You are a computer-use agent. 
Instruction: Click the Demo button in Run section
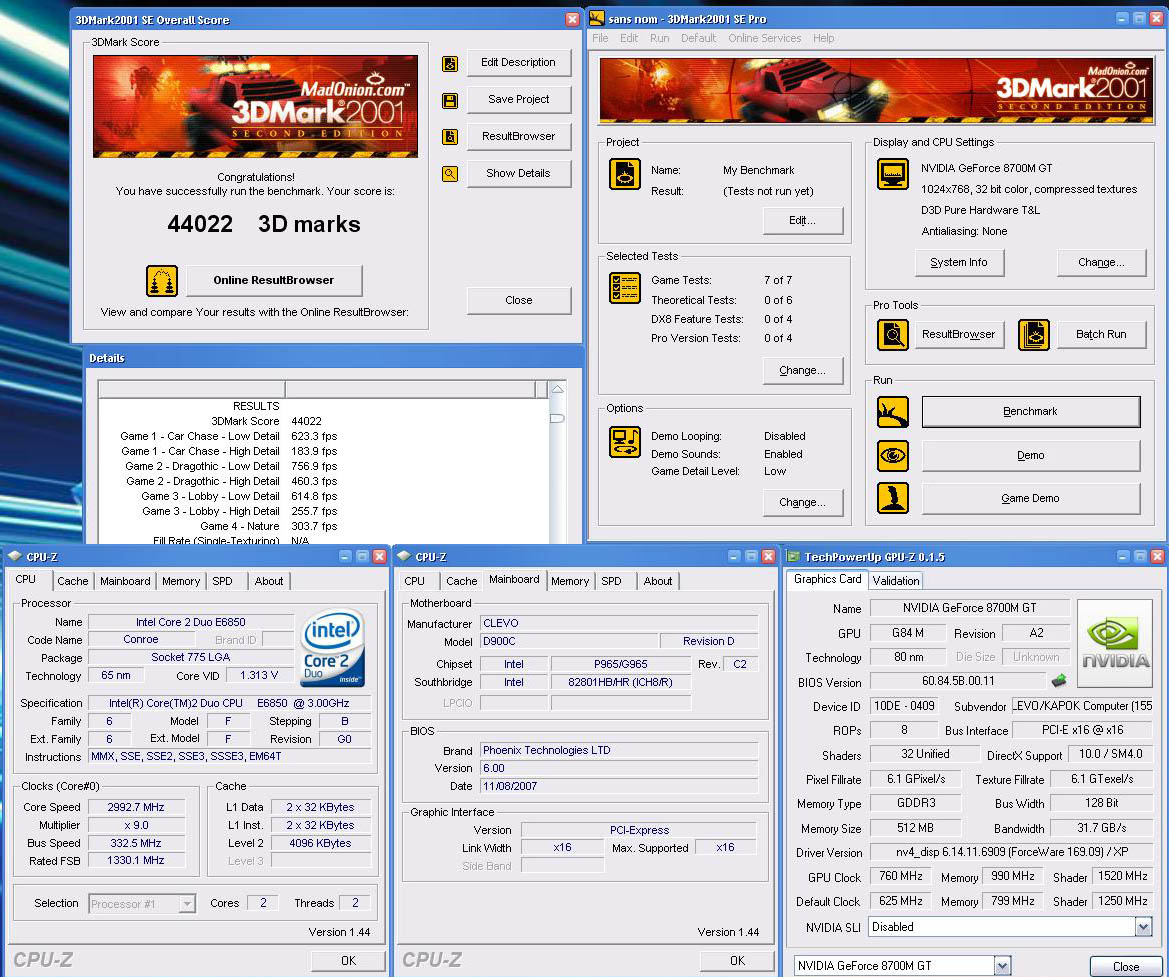[x=1031, y=456]
